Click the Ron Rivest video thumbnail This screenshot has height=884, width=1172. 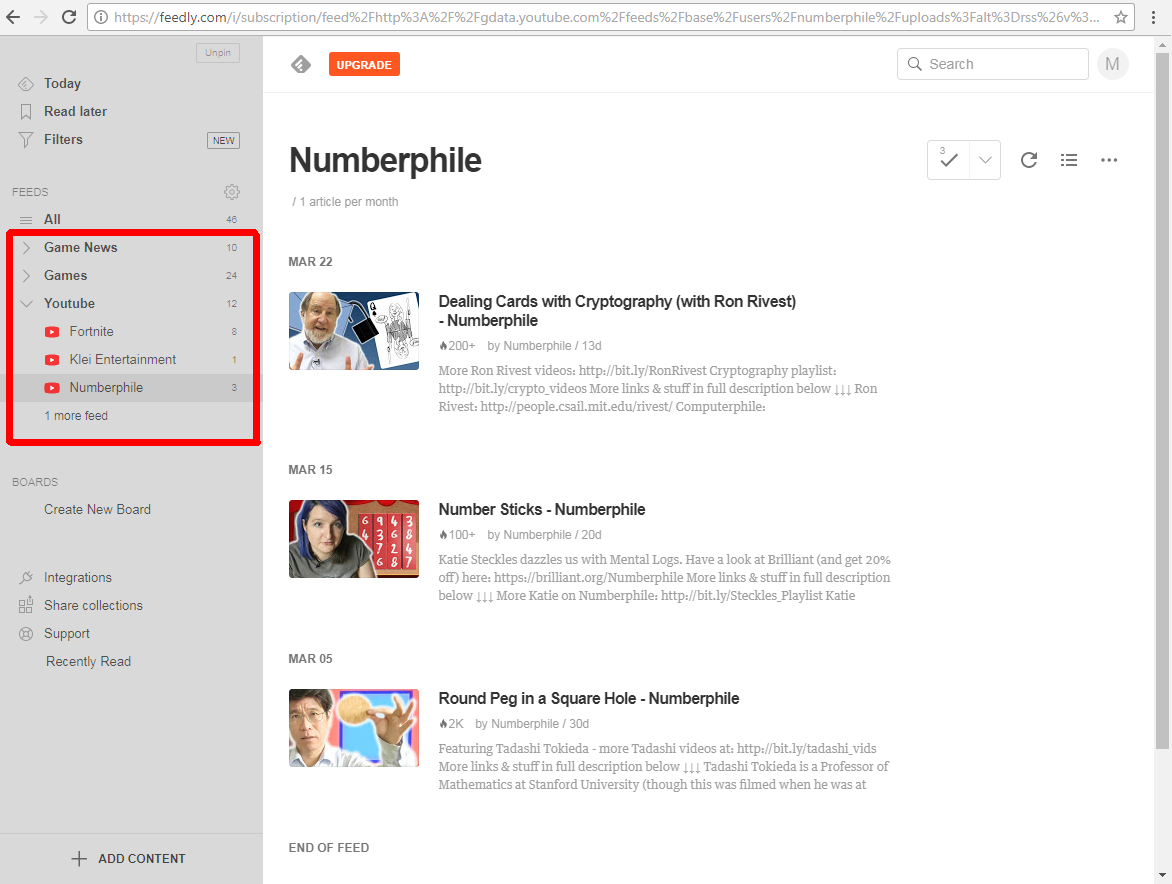354,331
